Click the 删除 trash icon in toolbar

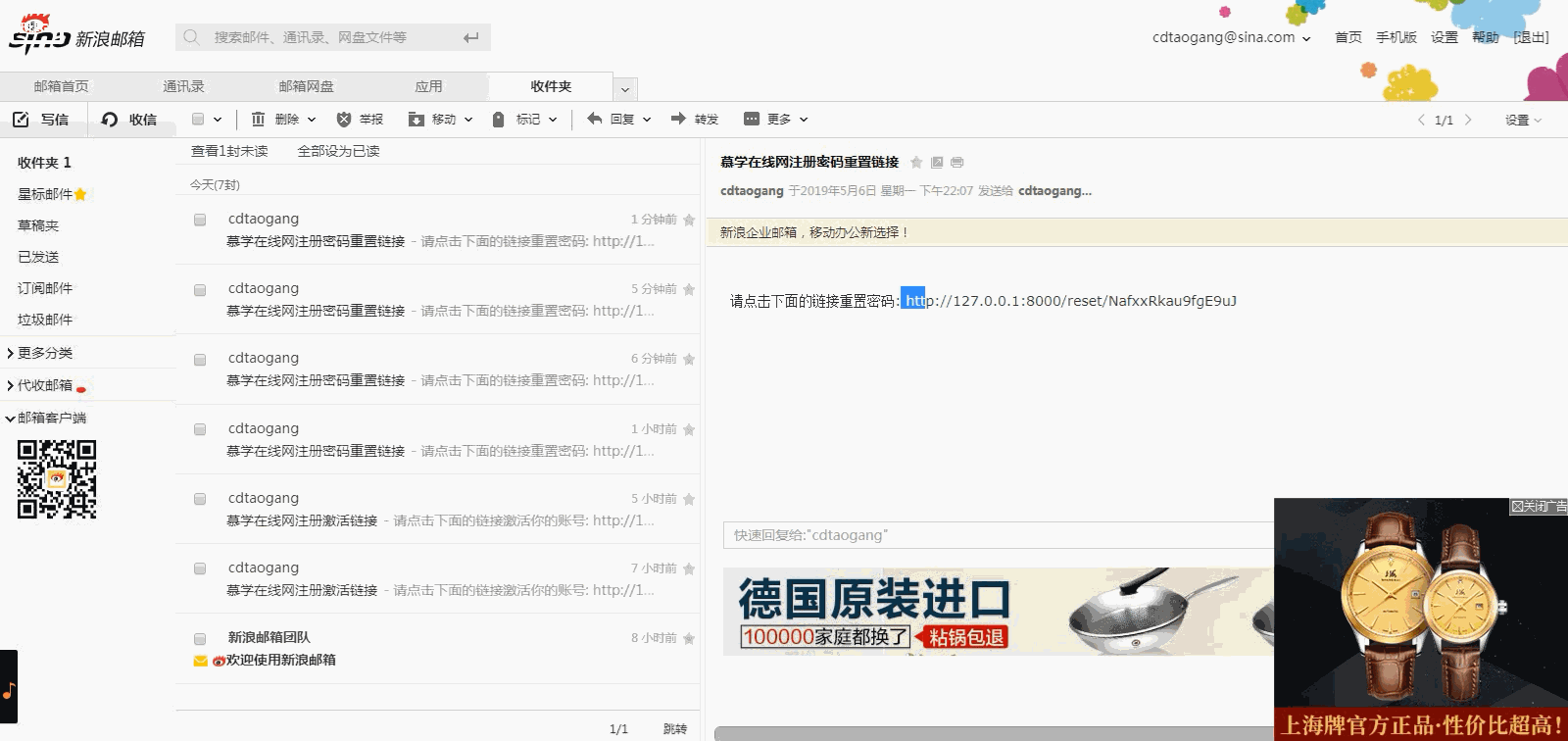[258, 120]
